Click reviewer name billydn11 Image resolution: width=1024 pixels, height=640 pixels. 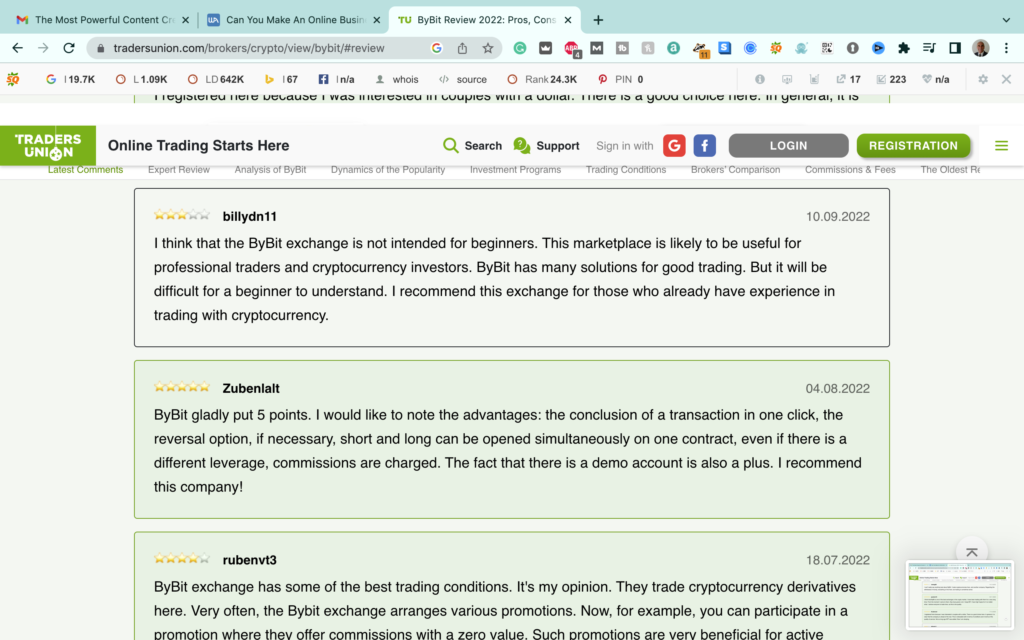tap(249, 217)
